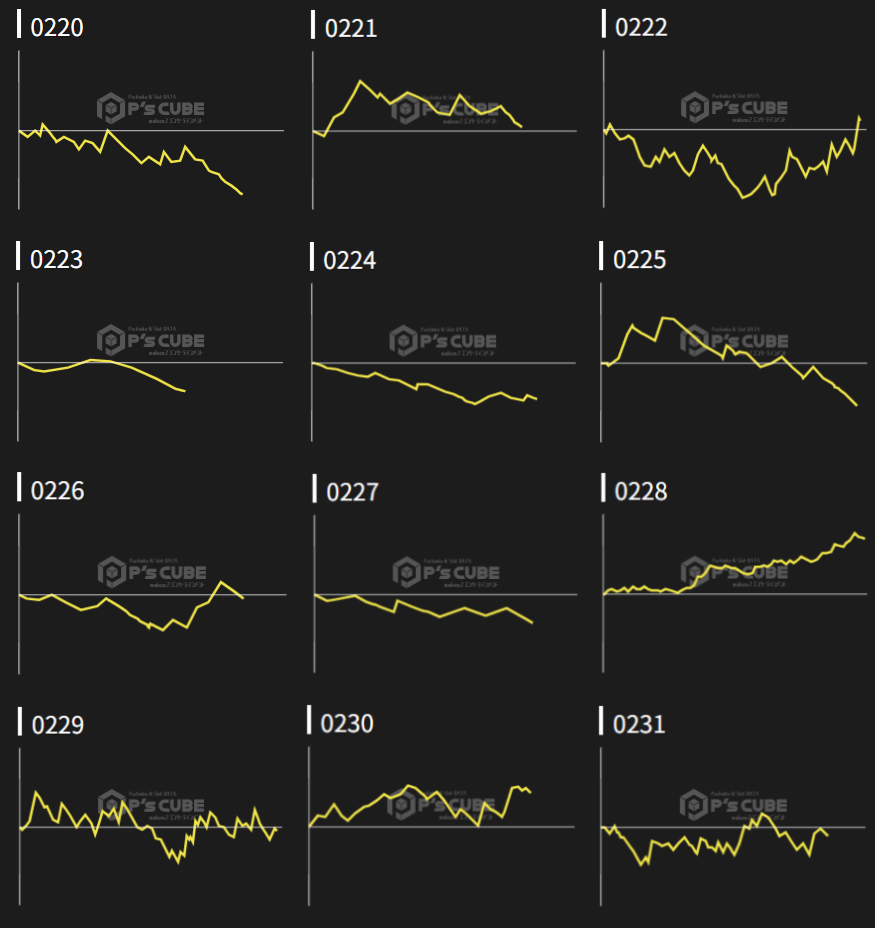The height and width of the screenshot is (928, 875).
Task: Click the 0222 machine number heading
Action: (x=641, y=27)
